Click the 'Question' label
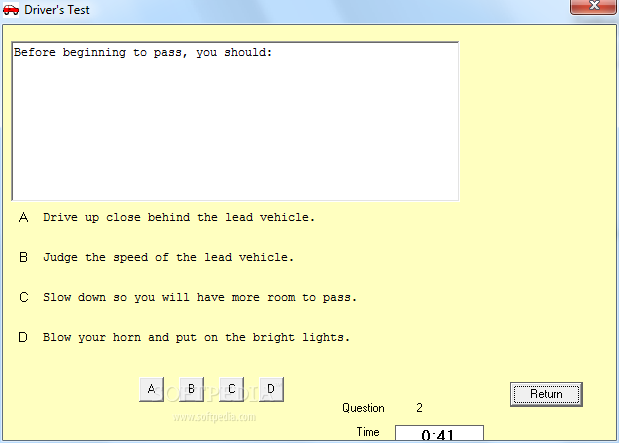This screenshot has height=443, width=619. coord(363,408)
